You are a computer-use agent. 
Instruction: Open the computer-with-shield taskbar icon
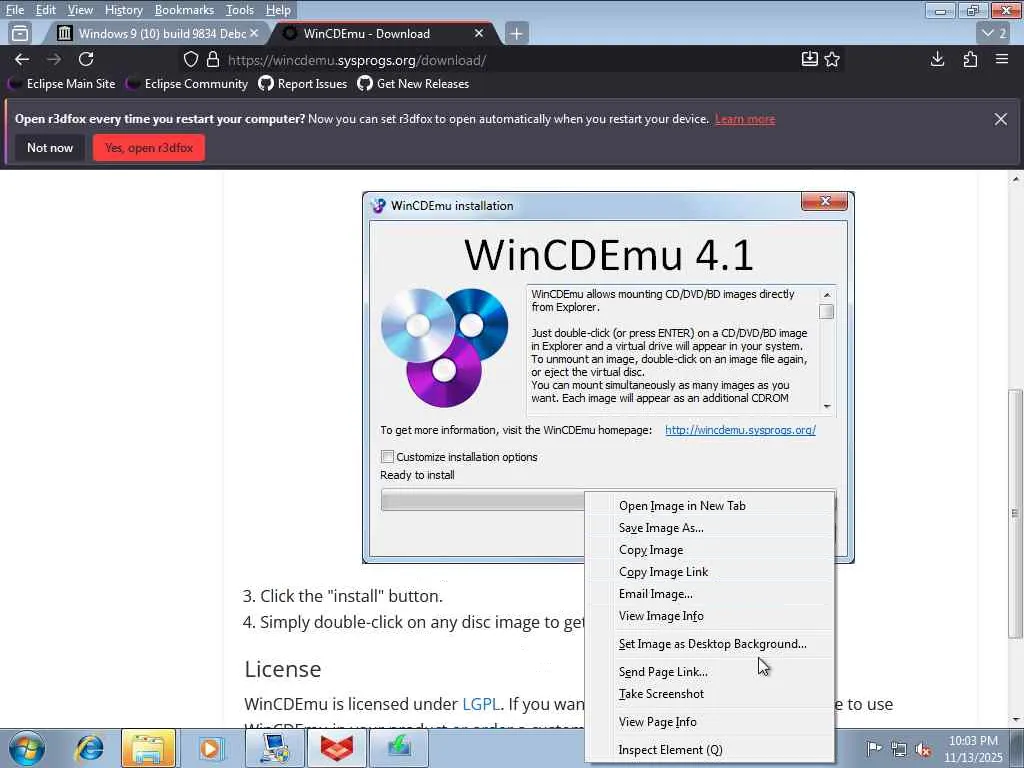tap(274, 748)
